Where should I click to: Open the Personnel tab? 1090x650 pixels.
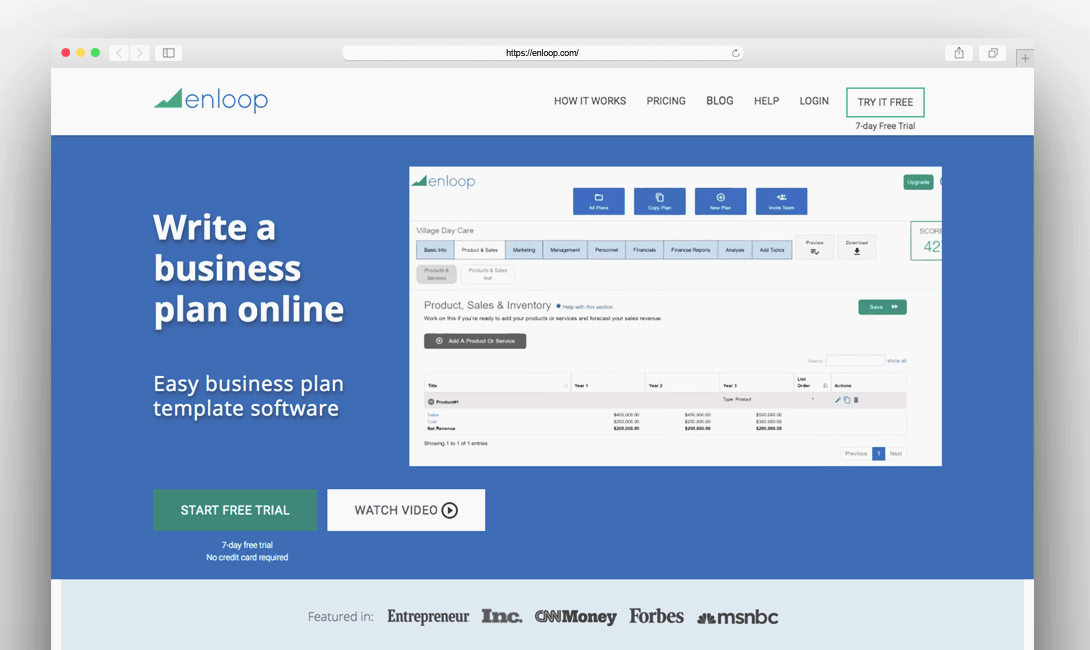(x=606, y=250)
